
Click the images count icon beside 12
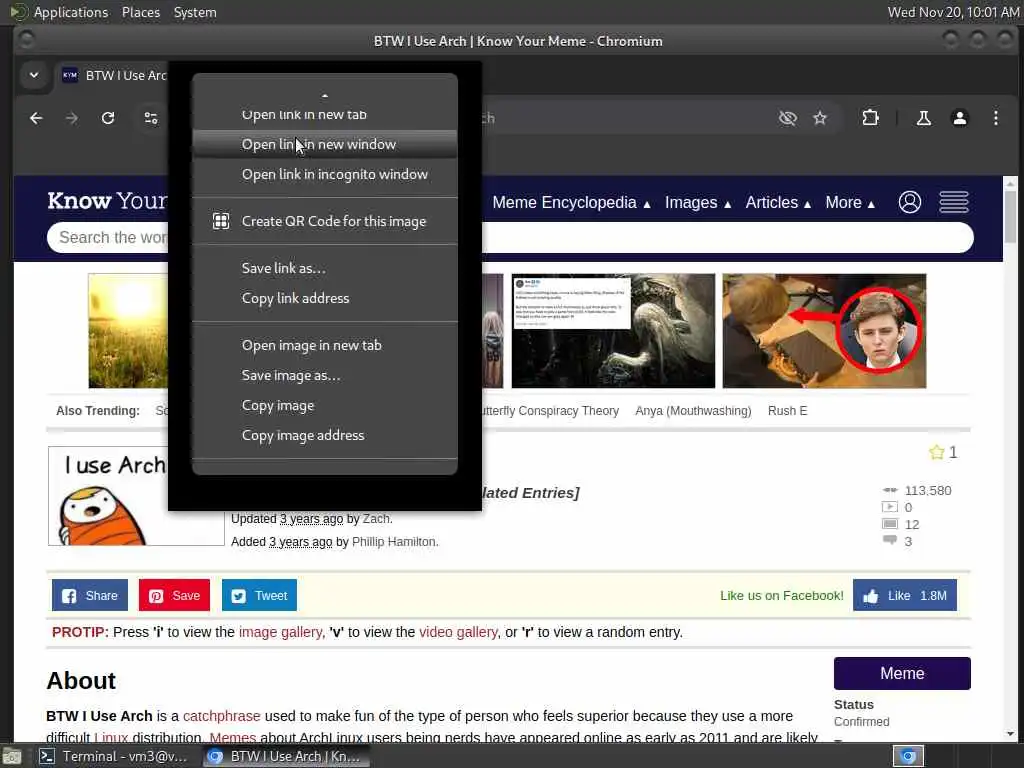pyautogui.click(x=889, y=524)
